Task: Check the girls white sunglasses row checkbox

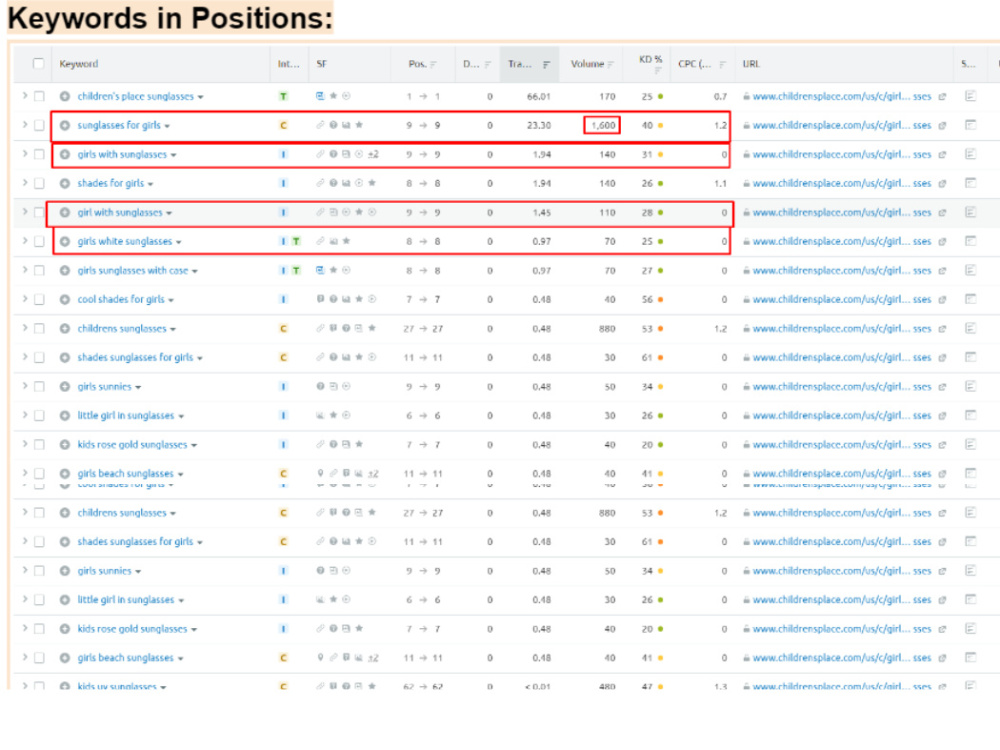Action: pyautogui.click(x=39, y=241)
